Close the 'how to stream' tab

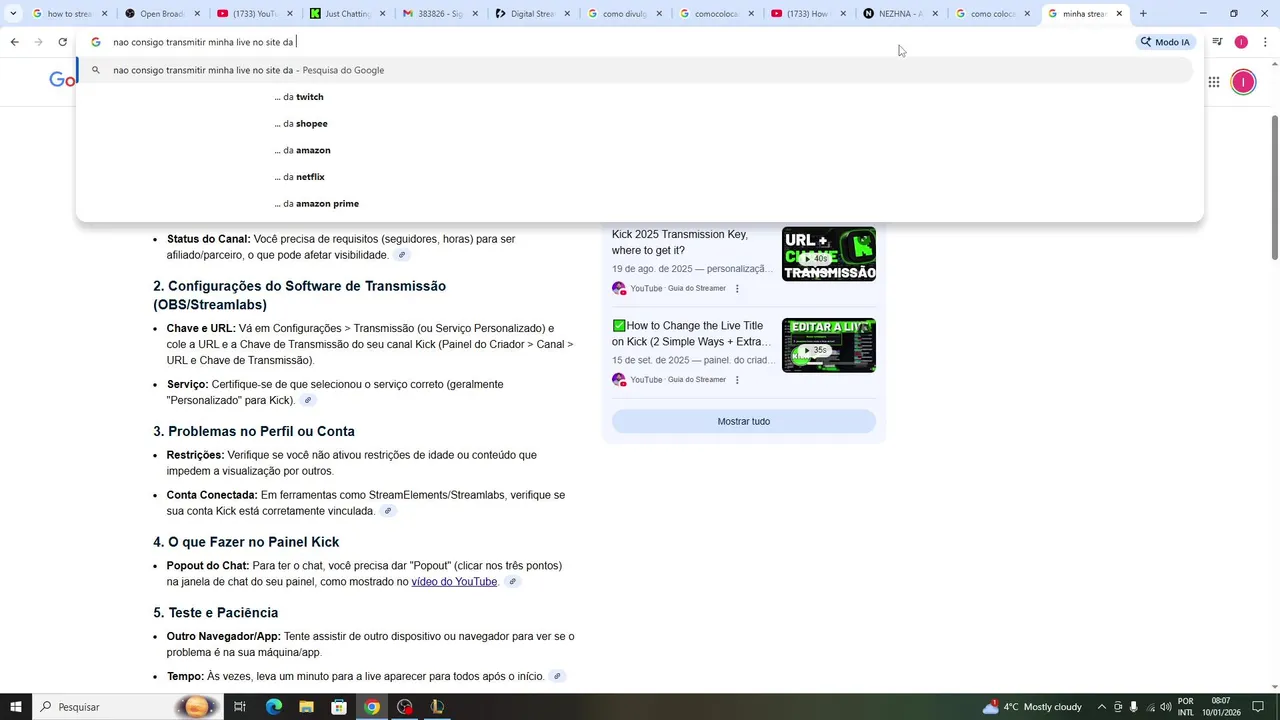click(x=104, y=14)
